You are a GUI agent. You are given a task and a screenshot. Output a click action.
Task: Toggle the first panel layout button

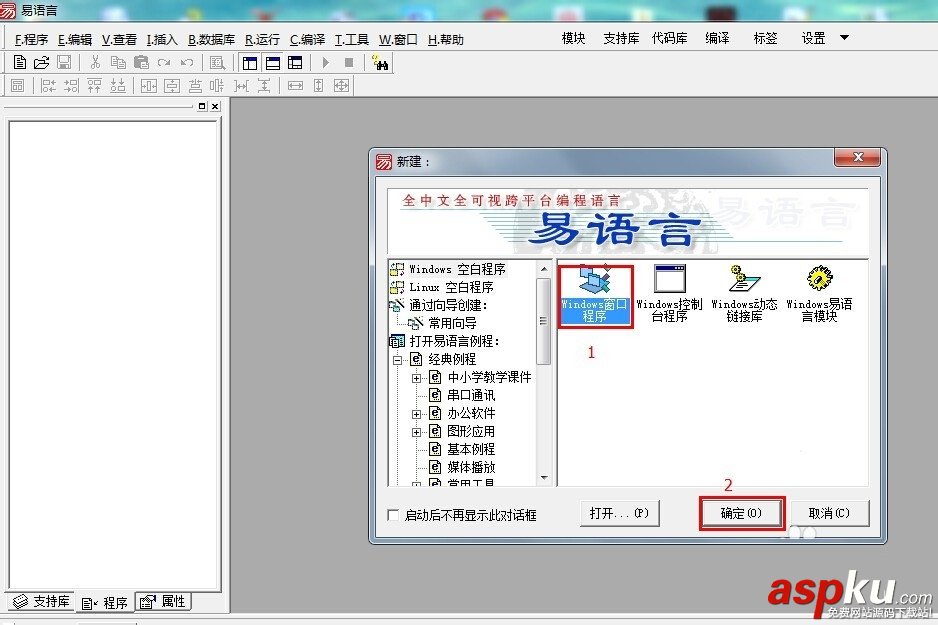pyautogui.click(x=249, y=63)
